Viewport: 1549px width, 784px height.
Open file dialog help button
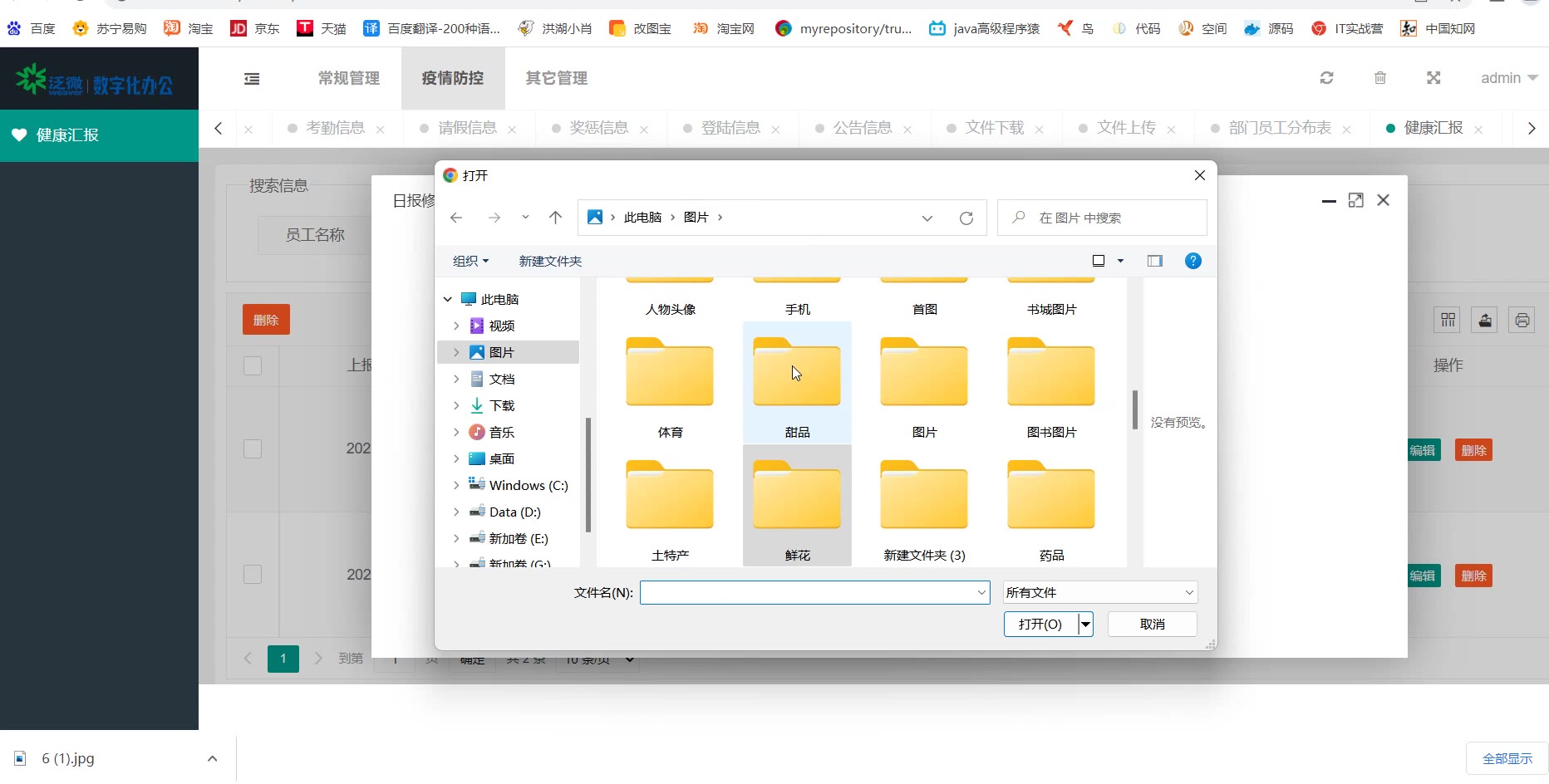point(1192,261)
